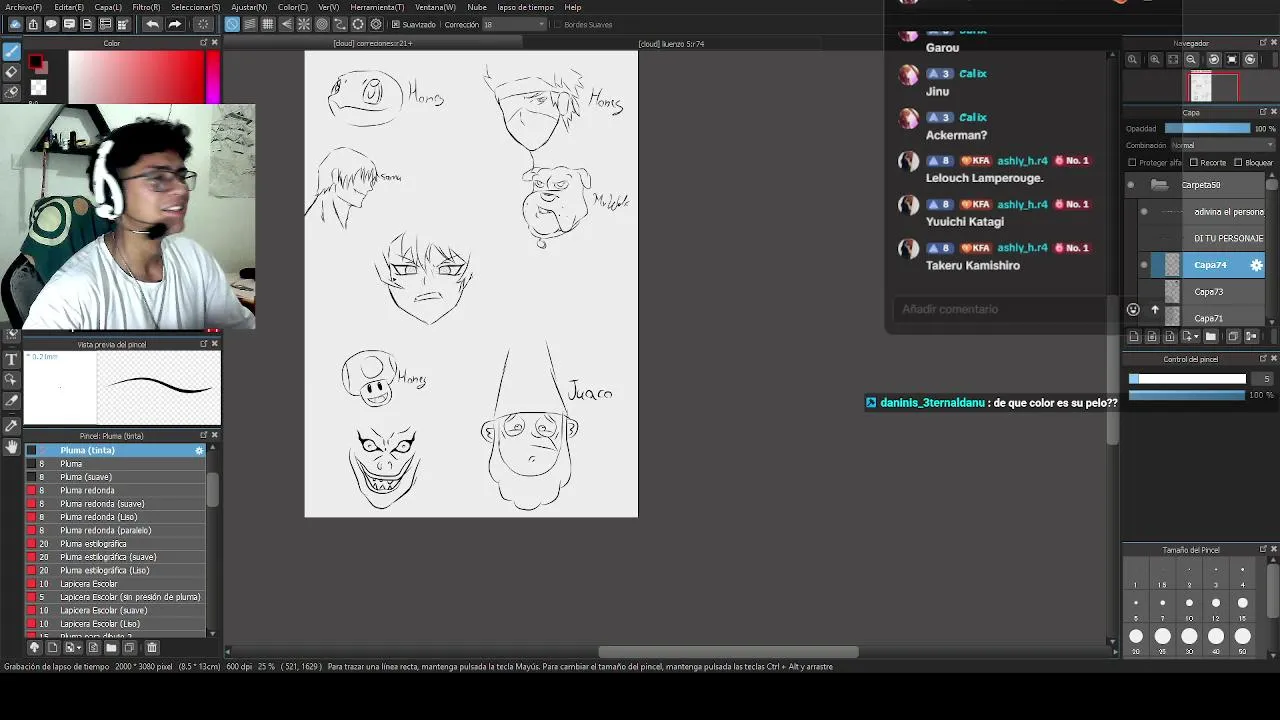Toggle the Bordes Suaves checkbox

tap(557, 25)
